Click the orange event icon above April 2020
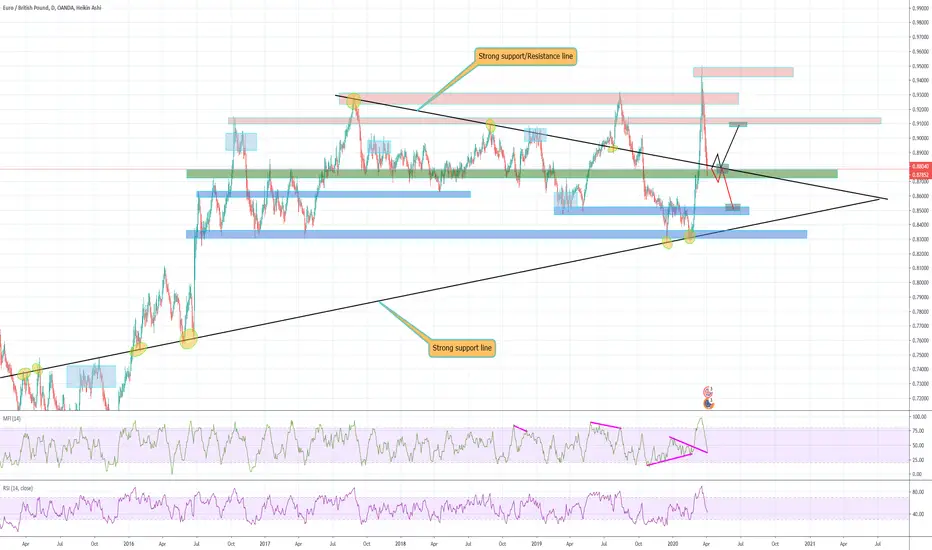This screenshot has height=550, width=932. pos(708,404)
